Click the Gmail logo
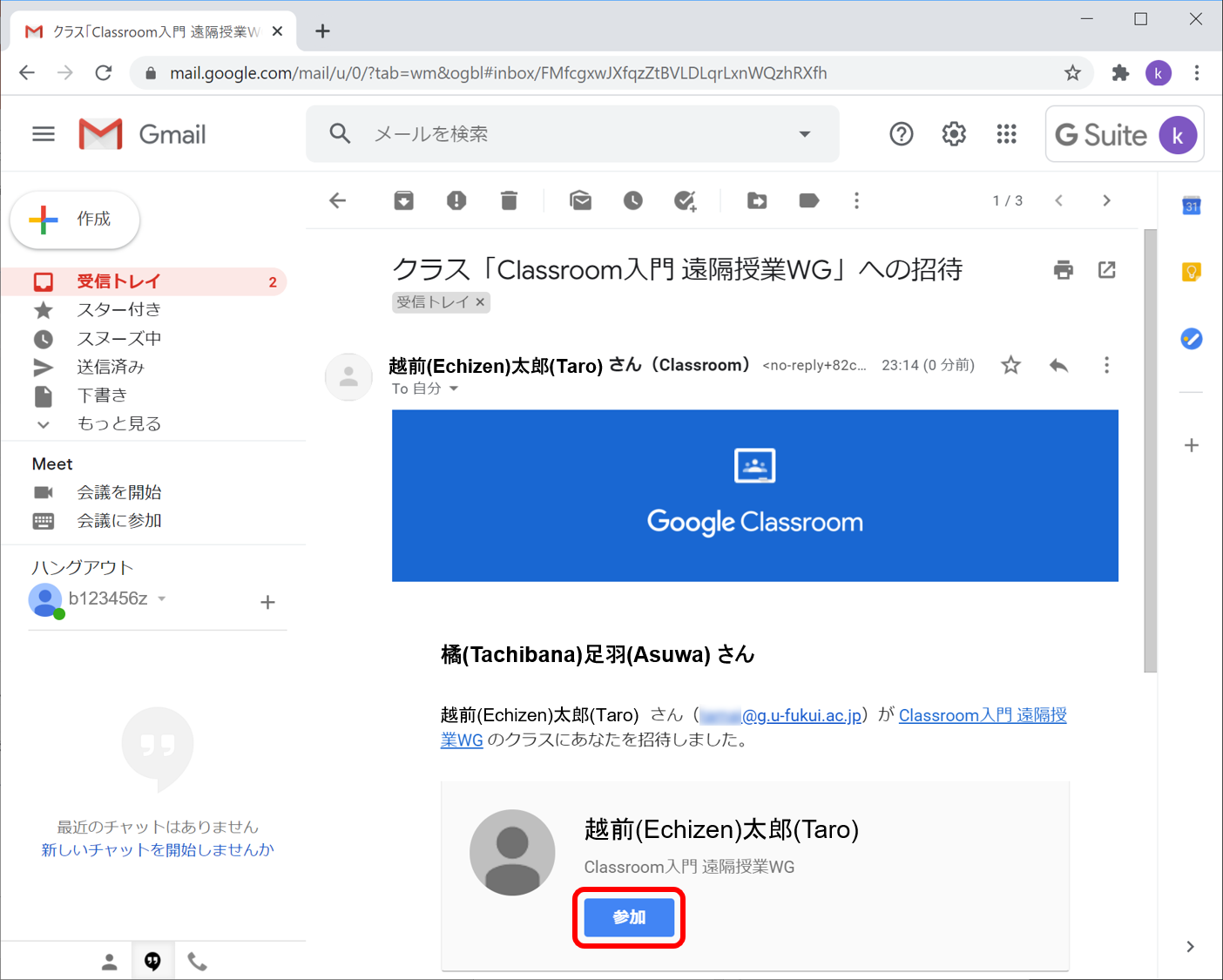 (143, 134)
